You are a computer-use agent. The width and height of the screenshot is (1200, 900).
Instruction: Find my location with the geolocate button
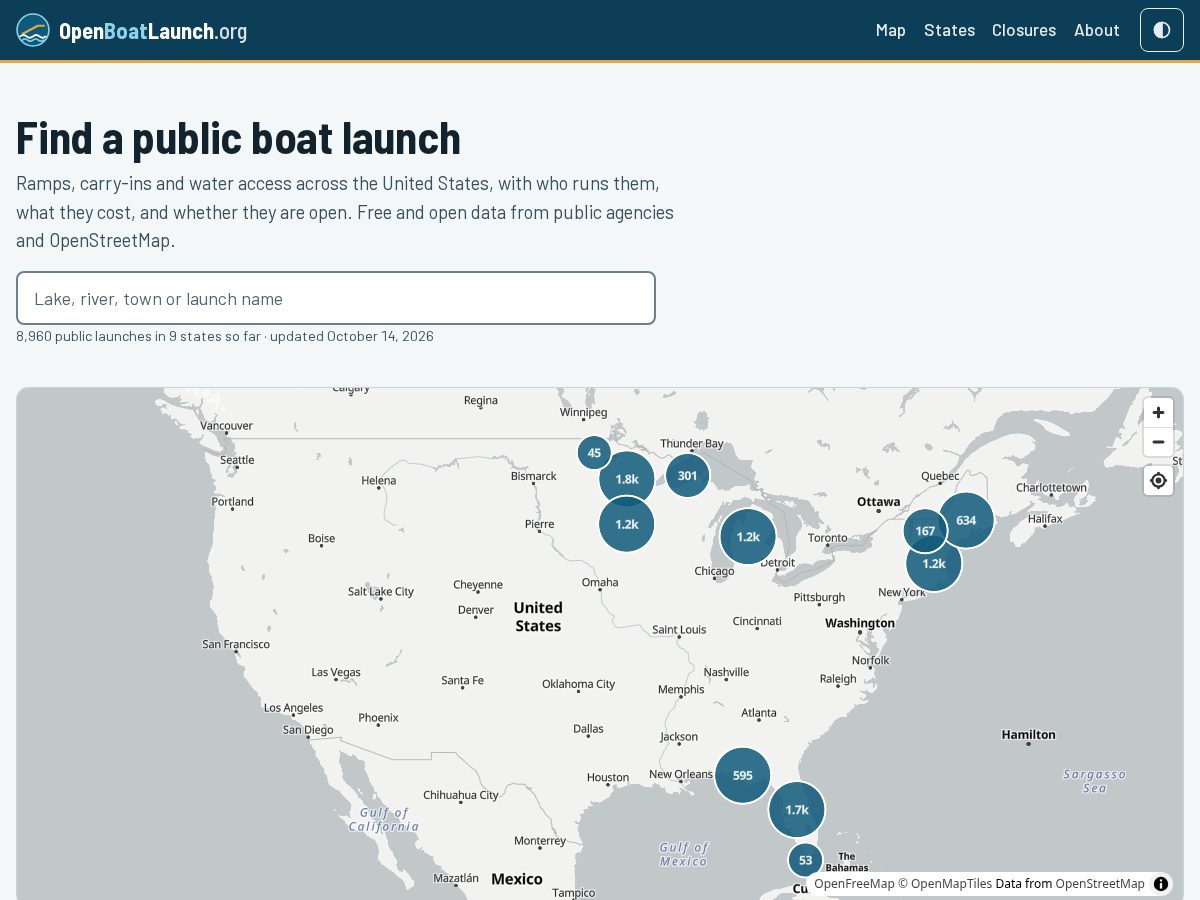tap(1158, 481)
